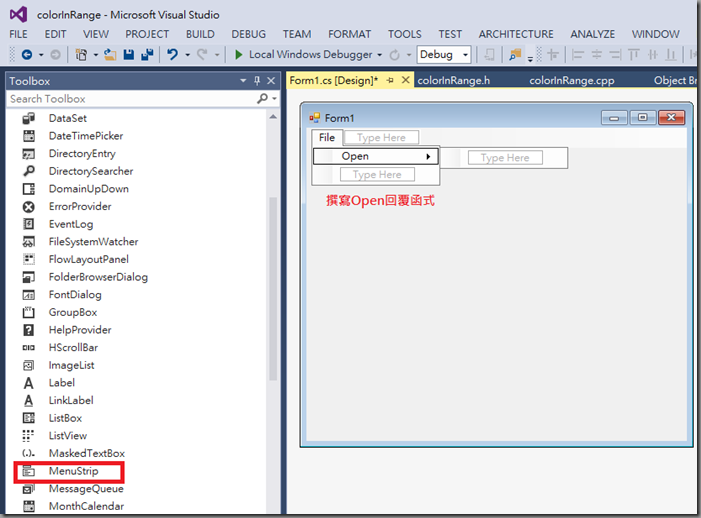This screenshot has height=518, width=701.
Task: Open the Navigate Backward history dropdown
Action: (x=41, y=55)
